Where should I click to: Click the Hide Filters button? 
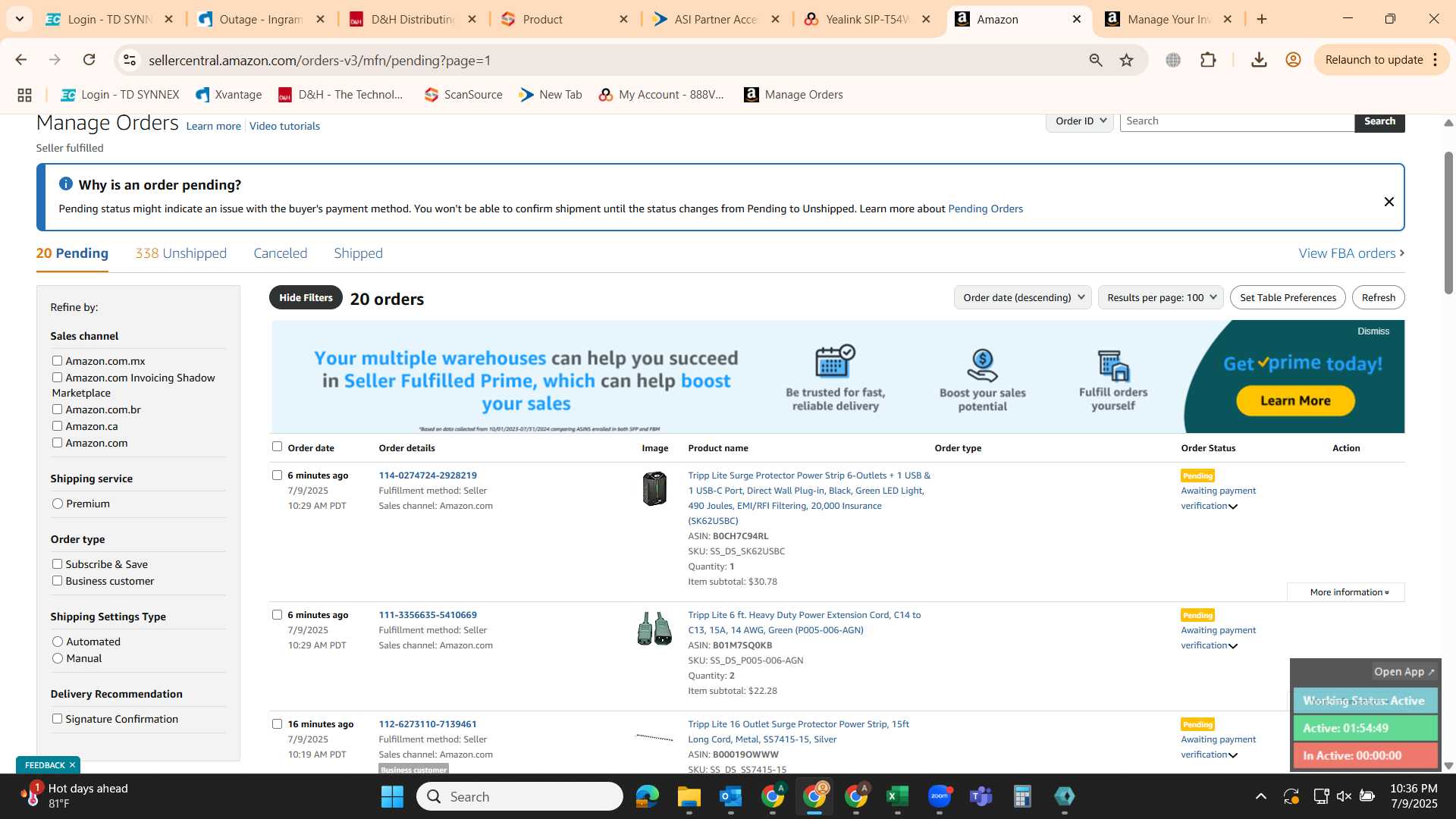(306, 297)
